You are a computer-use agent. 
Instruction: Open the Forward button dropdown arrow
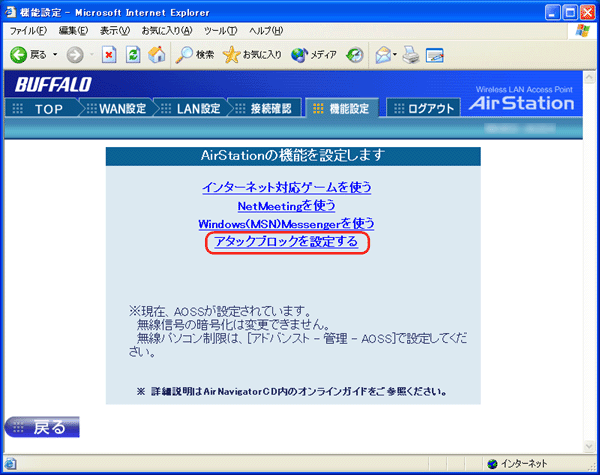(92, 55)
